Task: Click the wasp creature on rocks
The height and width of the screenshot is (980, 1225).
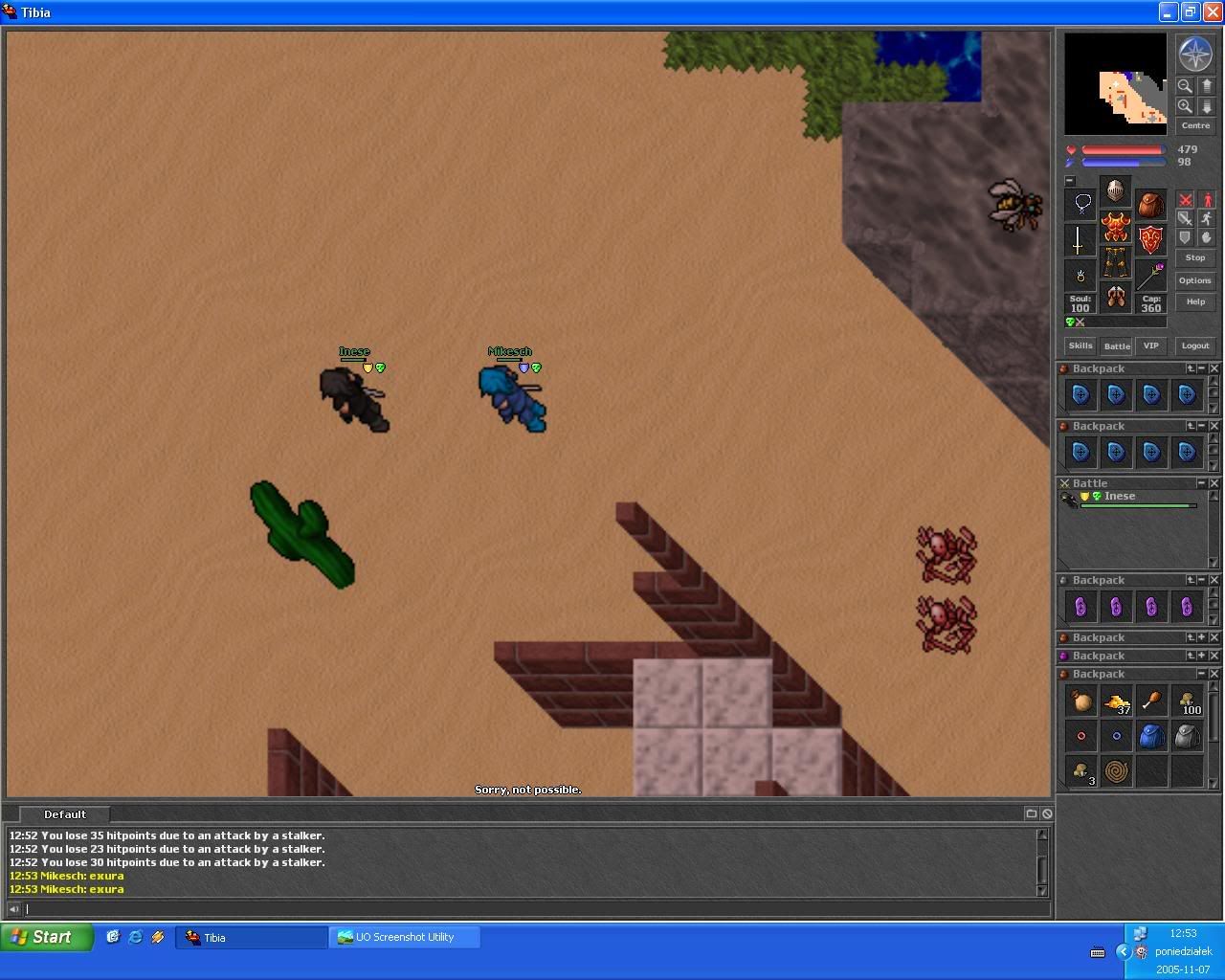Action: (1014, 205)
